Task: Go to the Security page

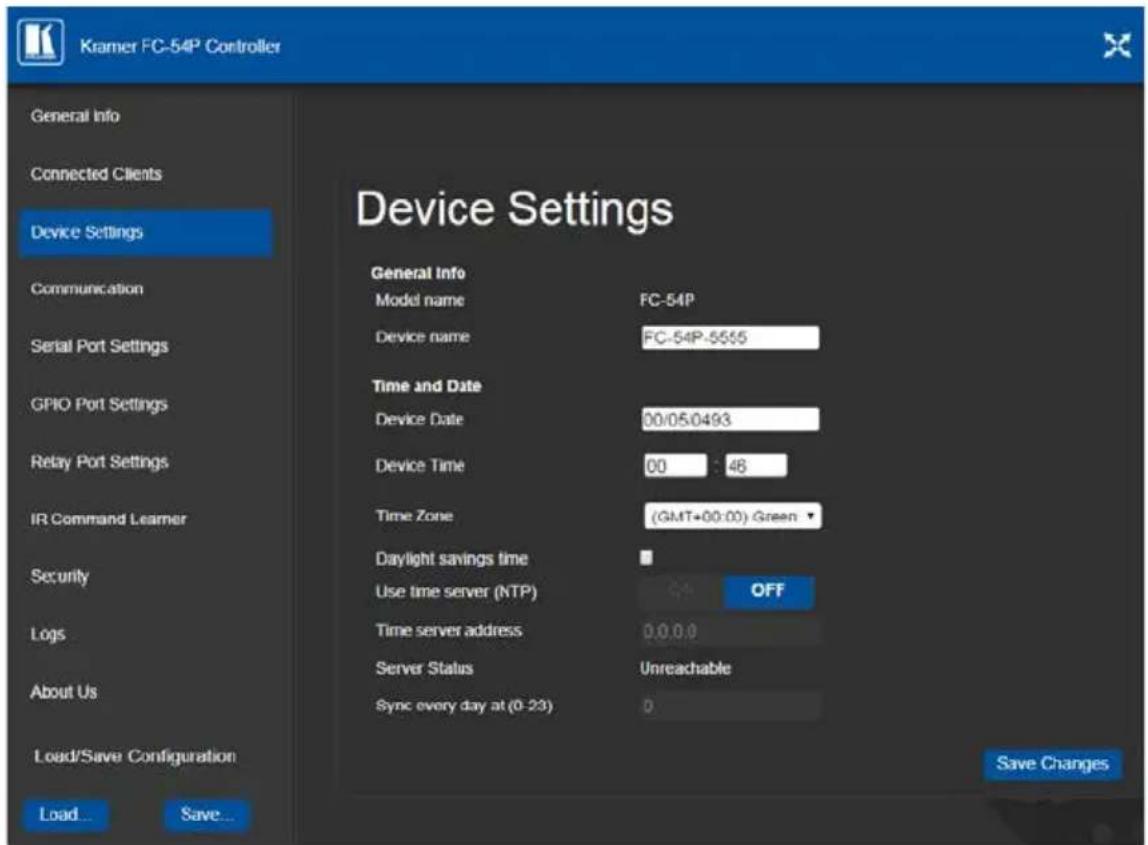Action: pos(59,576)
